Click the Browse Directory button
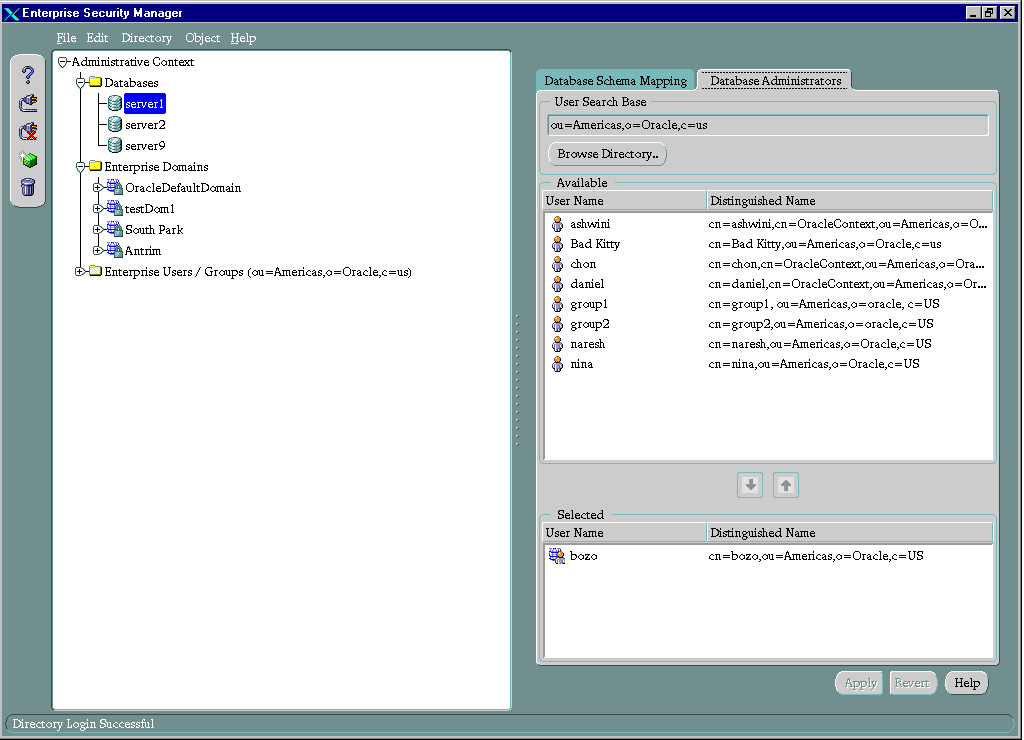The width and height of the screenshot is (1024, 740). (x=607, y=154)
